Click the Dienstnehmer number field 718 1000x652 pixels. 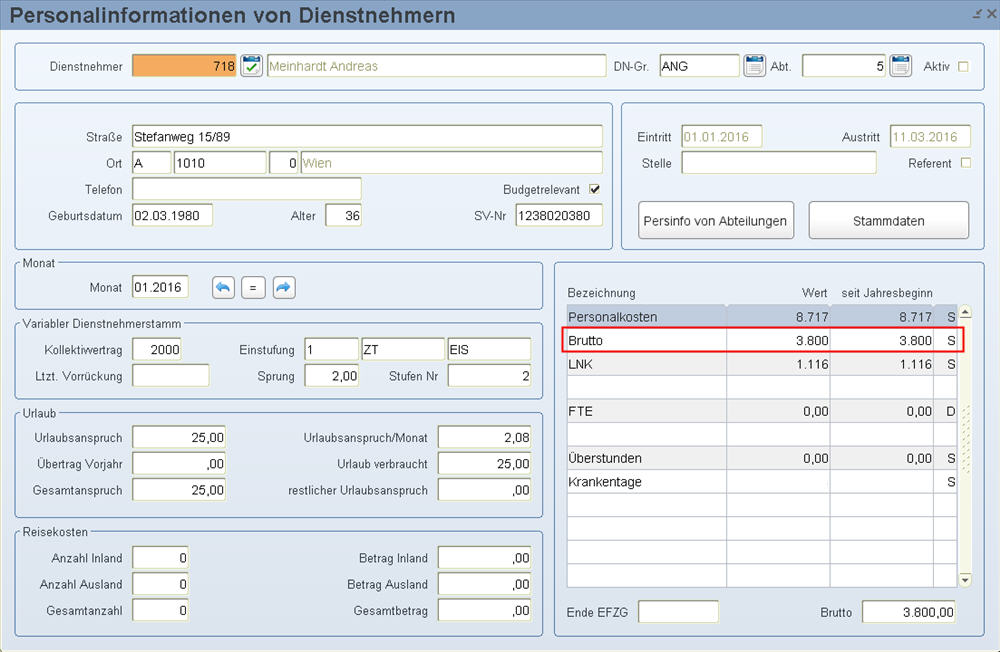click(184, 66)
